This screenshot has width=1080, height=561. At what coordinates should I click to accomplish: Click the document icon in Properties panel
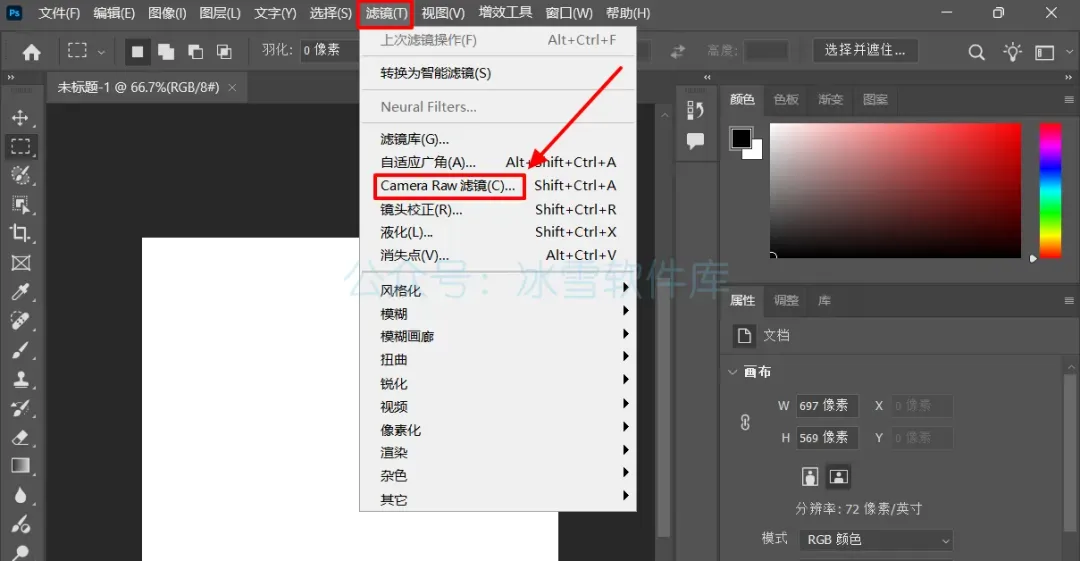coord(744,336)
